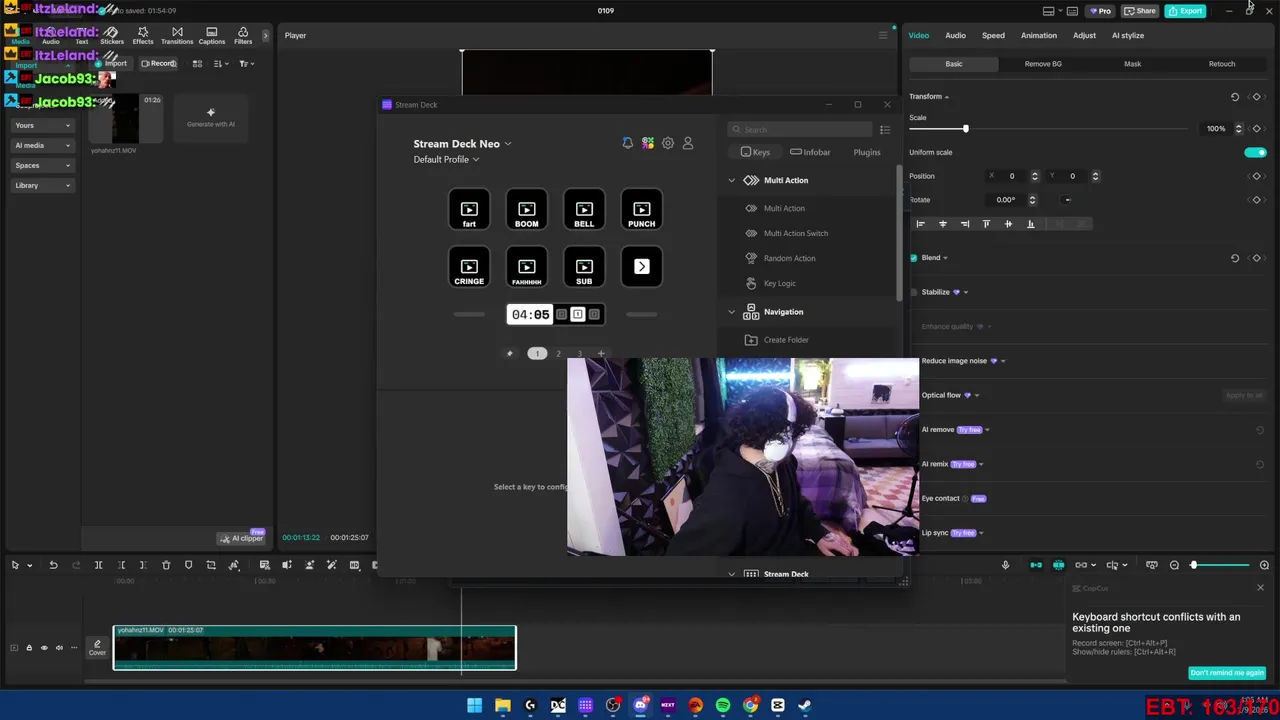The height and width of the screenshot is (720, 1280).
Task: Open File Explorer from the taskbar
Action: coord(502,705)
